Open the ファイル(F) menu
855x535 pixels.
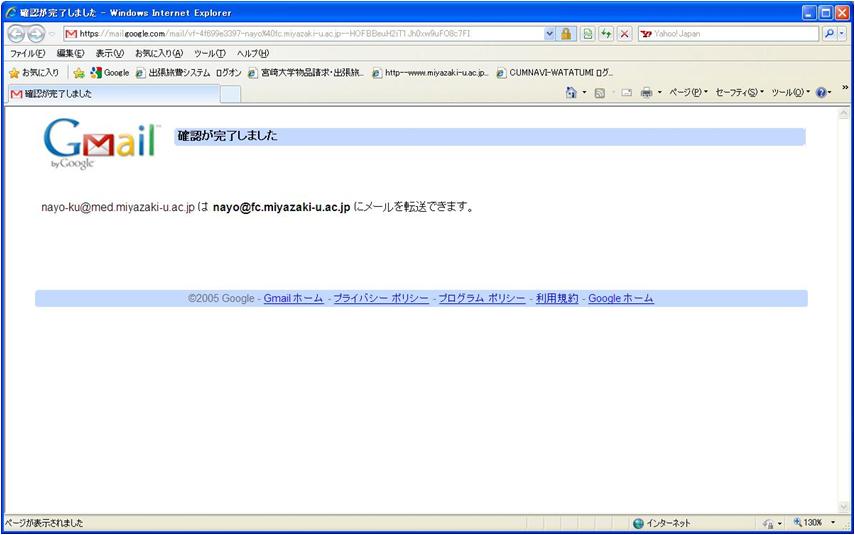[27, 53]
